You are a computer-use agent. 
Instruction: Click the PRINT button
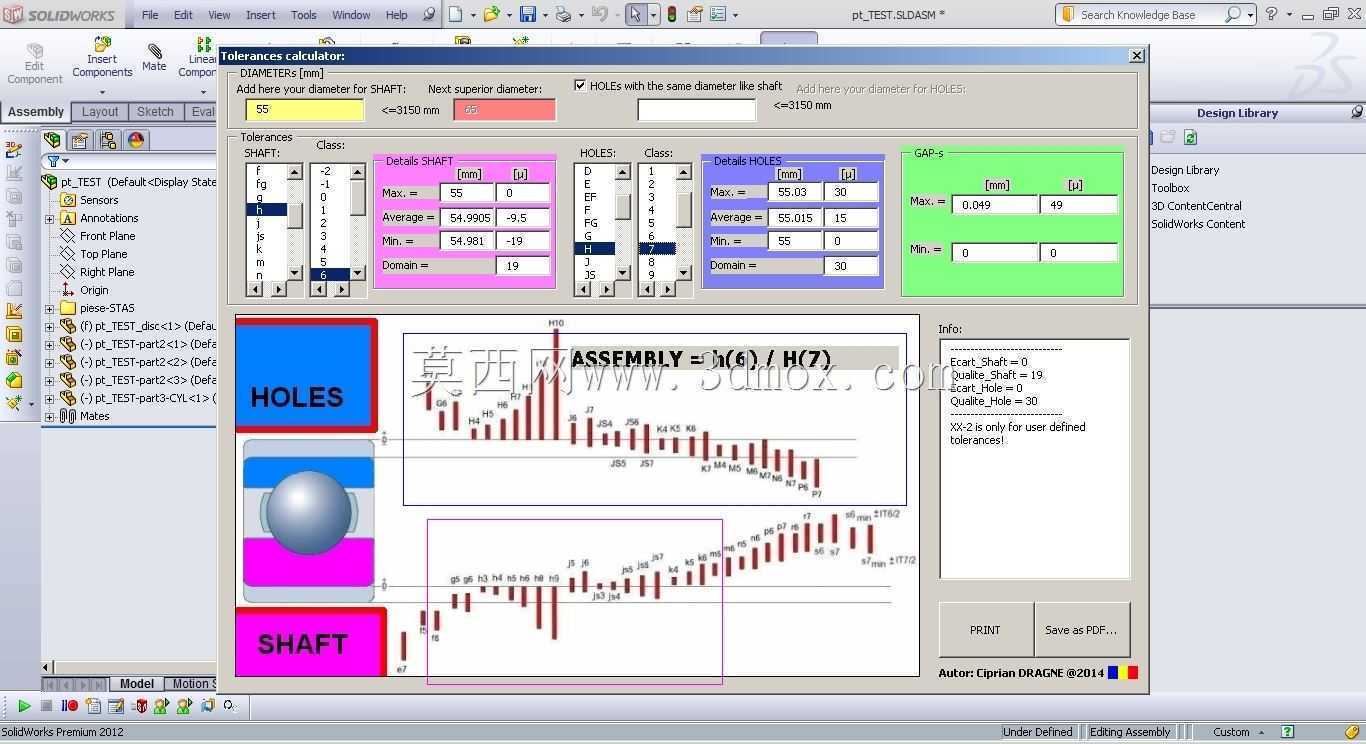985,630
